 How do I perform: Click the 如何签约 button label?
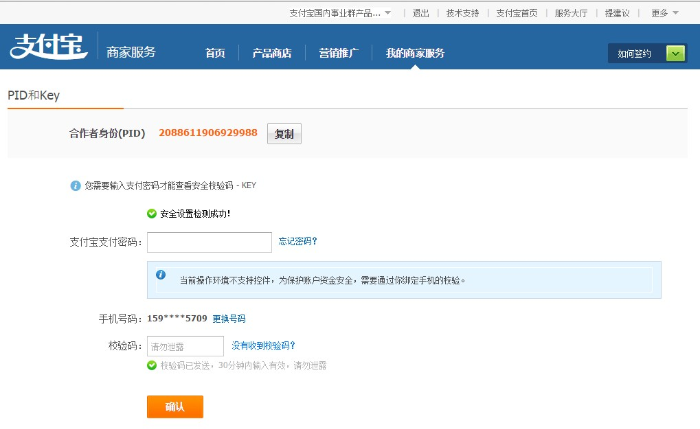coord(634,54)
